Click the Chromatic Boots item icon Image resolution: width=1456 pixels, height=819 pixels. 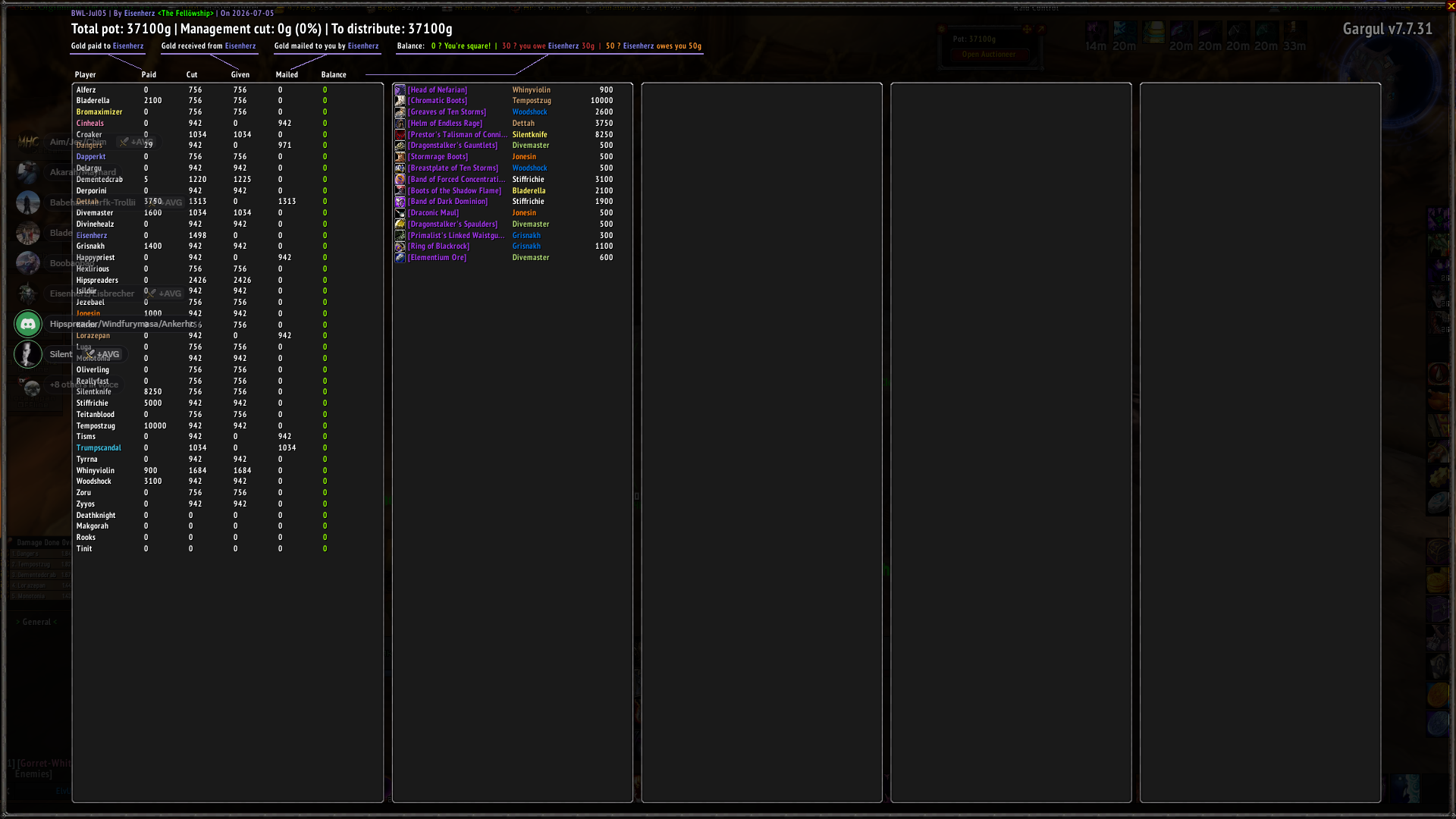(x=400, y=101)
